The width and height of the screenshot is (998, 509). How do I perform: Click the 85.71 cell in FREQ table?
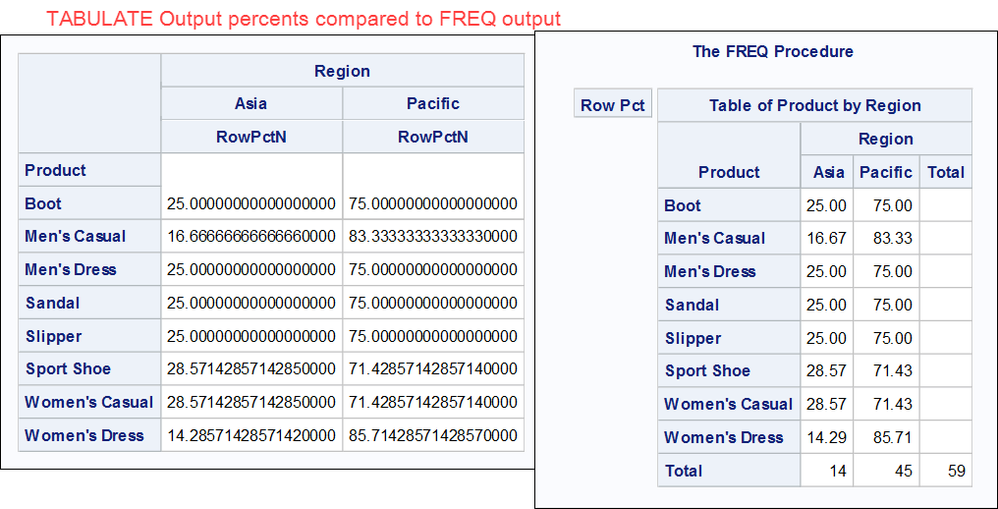tap(886, 437)
